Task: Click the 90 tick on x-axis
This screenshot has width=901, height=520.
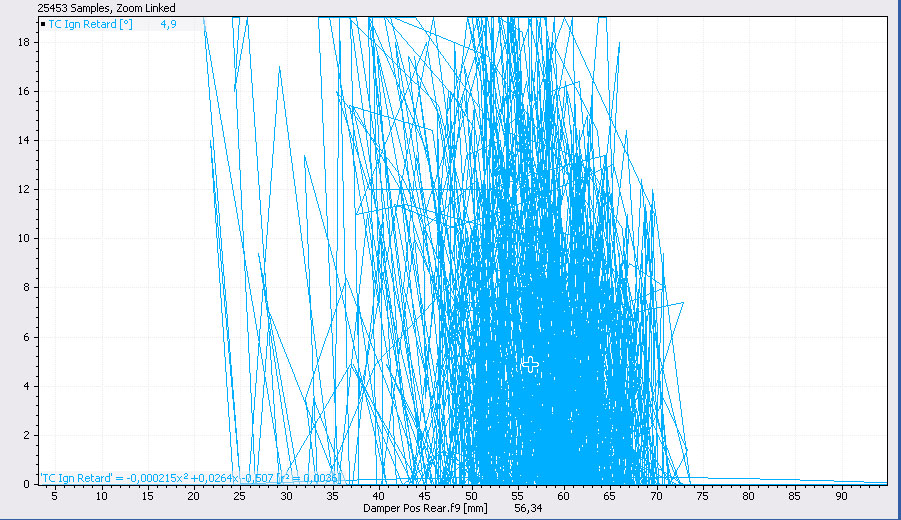Action: (x=840, y=495)
